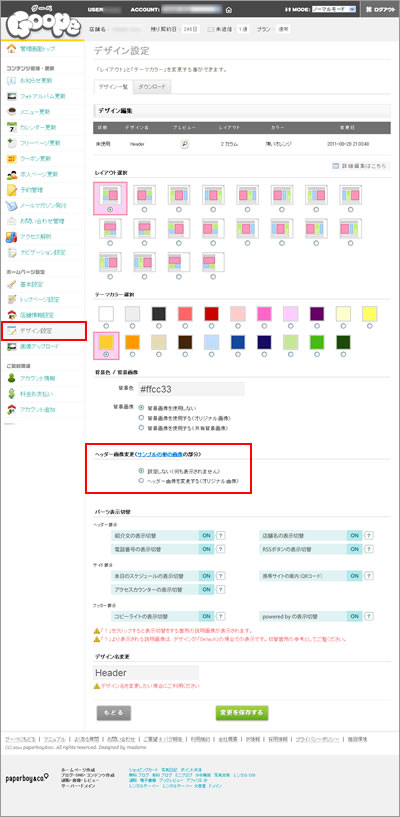The image size is (400, 817).
Task: Click the magnifier preview icon in the Header row
Action: (x=184, y=144)
